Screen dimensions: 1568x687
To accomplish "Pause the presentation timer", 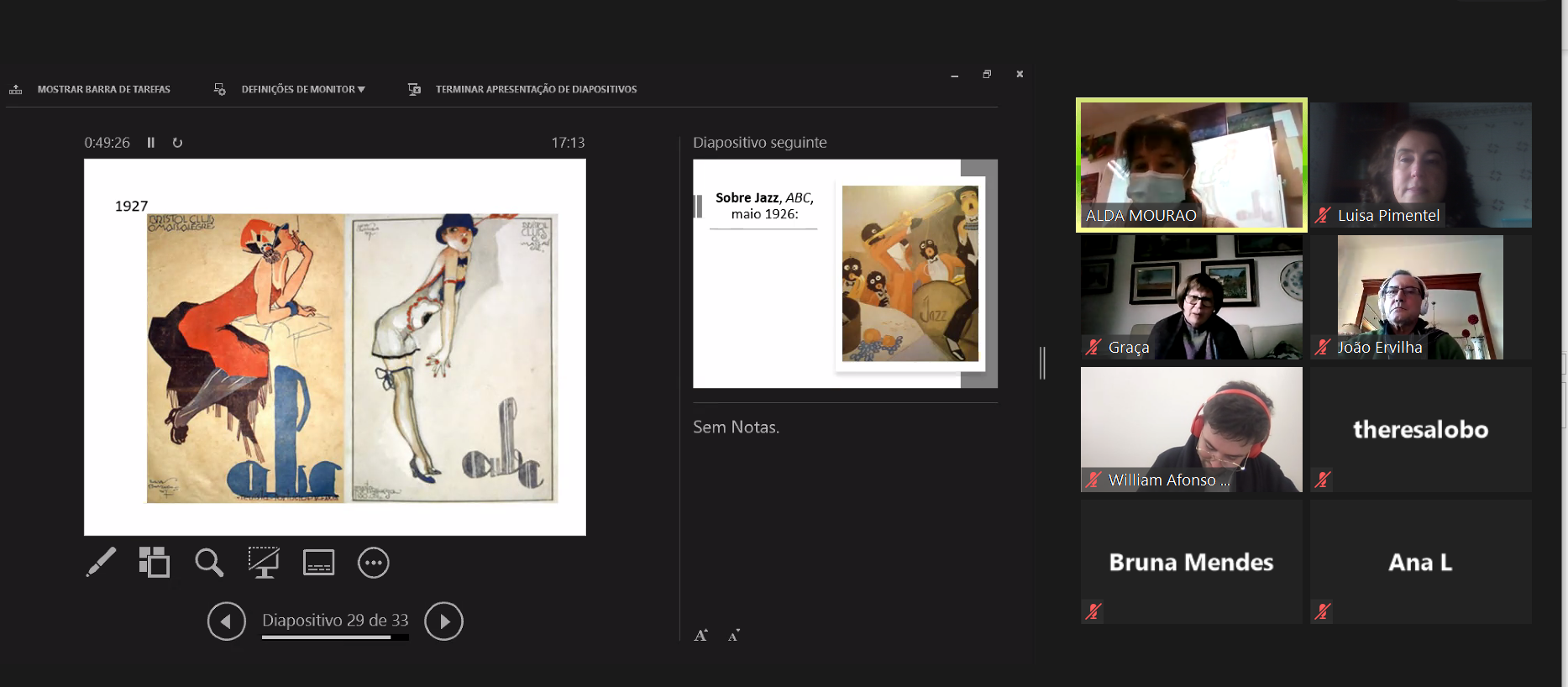I will point(151,143).
